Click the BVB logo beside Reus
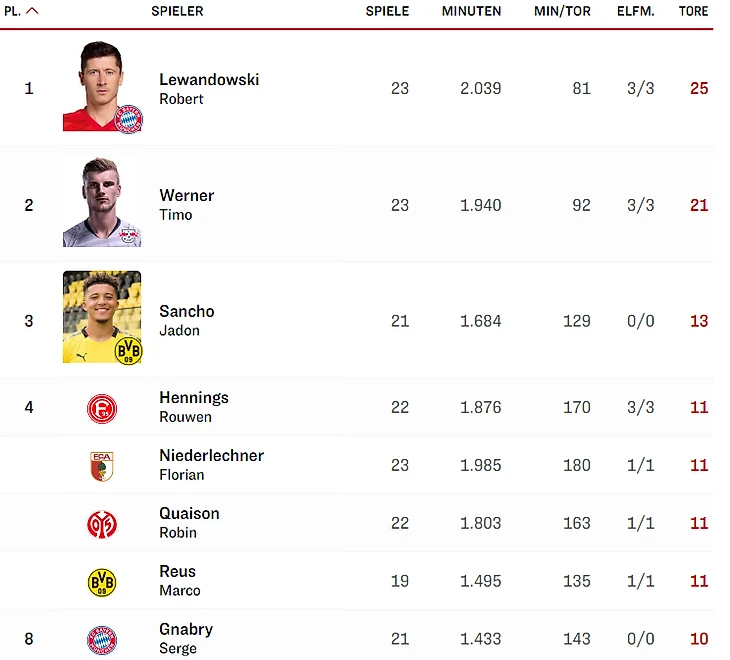Viewport: 730px width, 660px height. (x=102, y=582)
